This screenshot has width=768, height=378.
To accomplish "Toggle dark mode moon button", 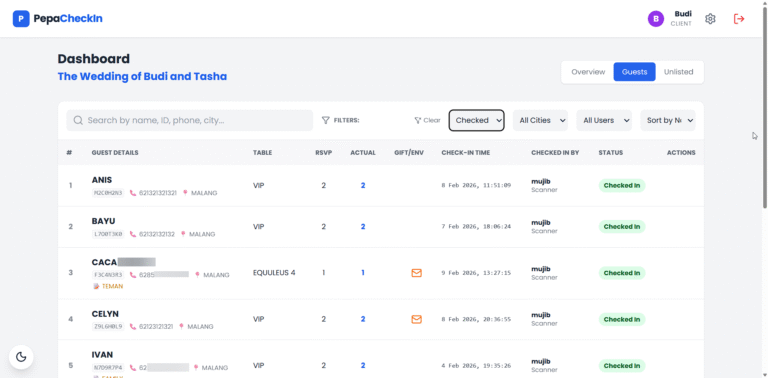I will [x=21, y=357].
